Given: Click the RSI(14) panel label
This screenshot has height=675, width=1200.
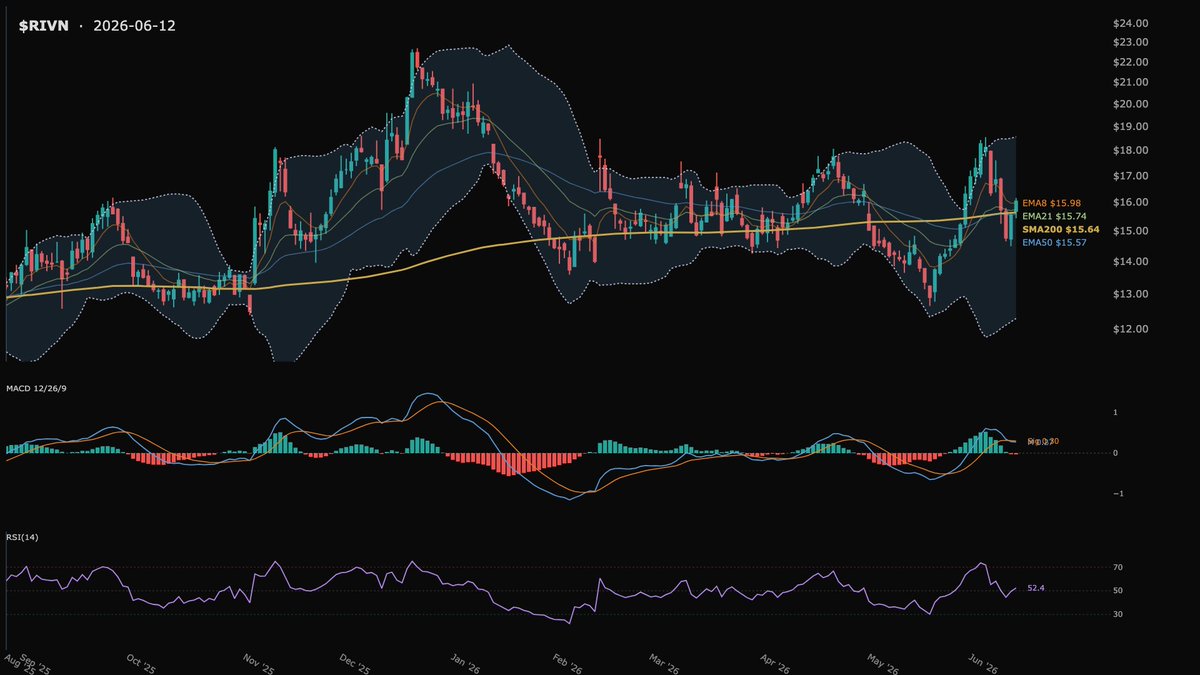Looking at the screenshot, I should tap(23, 540).
